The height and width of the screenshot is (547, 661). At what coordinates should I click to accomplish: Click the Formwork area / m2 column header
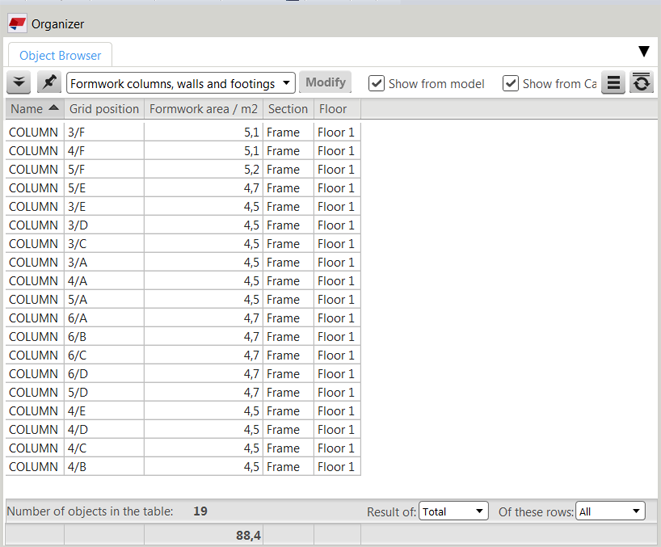click(x=203, y=109)
